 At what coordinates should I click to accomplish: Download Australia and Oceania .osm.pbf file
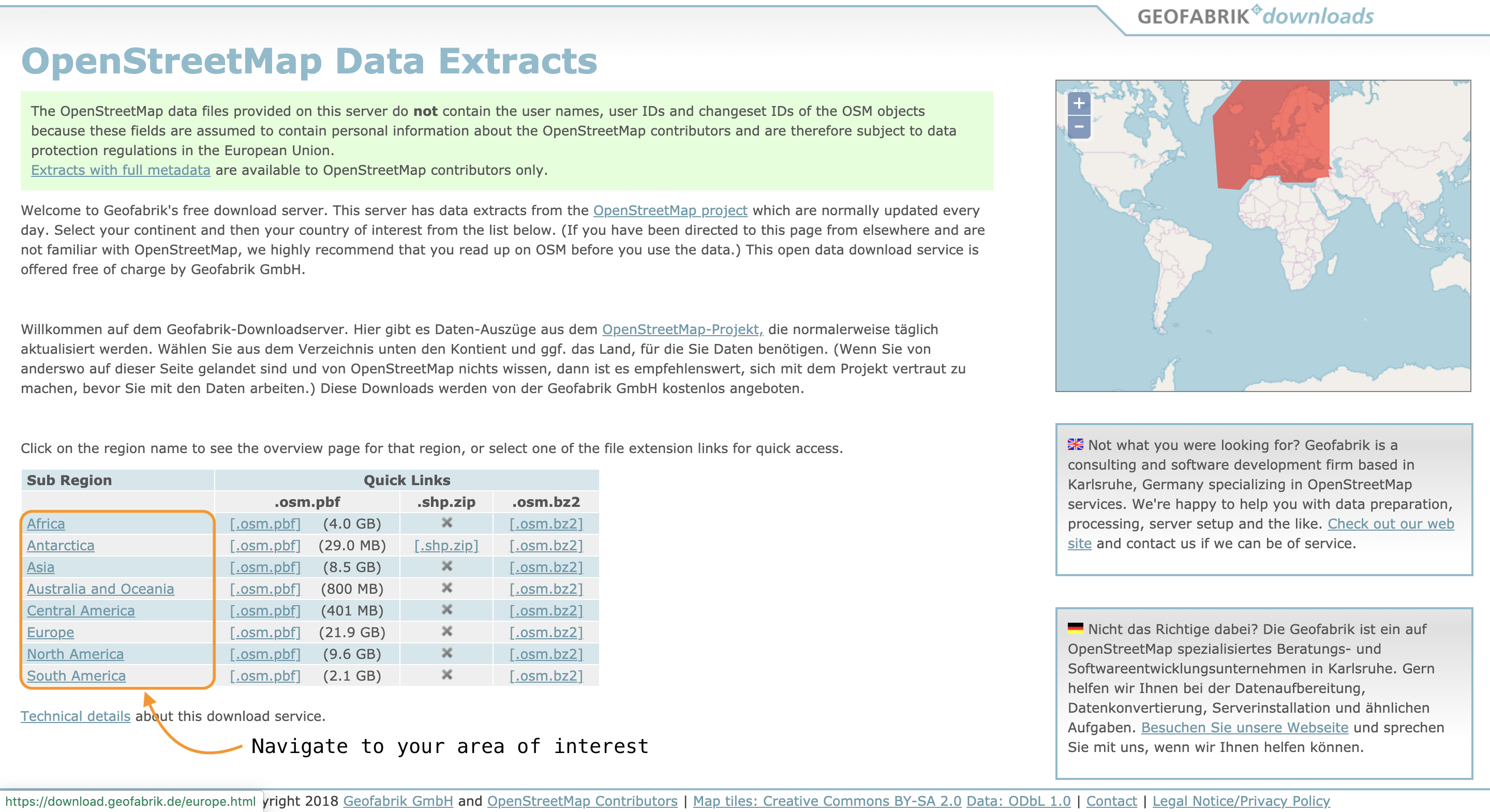point(265,589)
